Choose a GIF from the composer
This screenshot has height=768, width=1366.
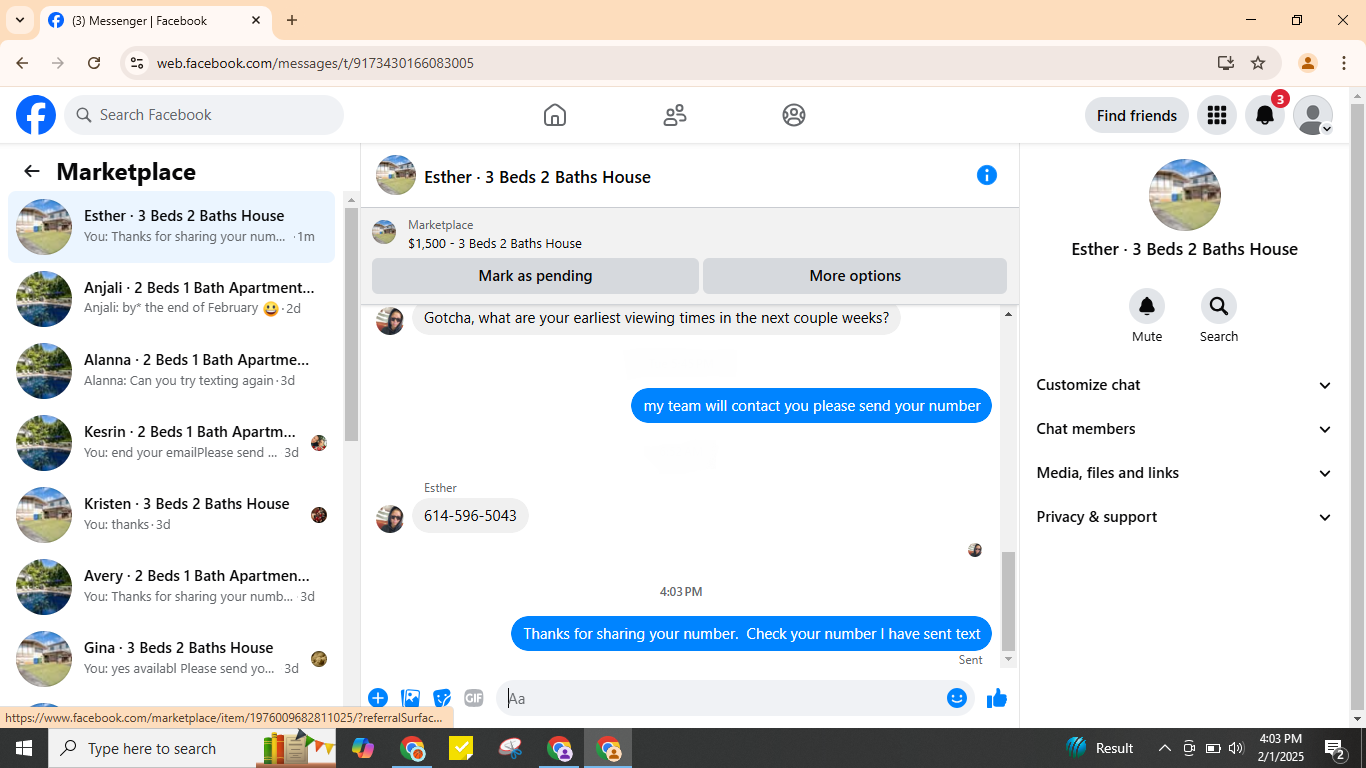[x=474, y=698]
